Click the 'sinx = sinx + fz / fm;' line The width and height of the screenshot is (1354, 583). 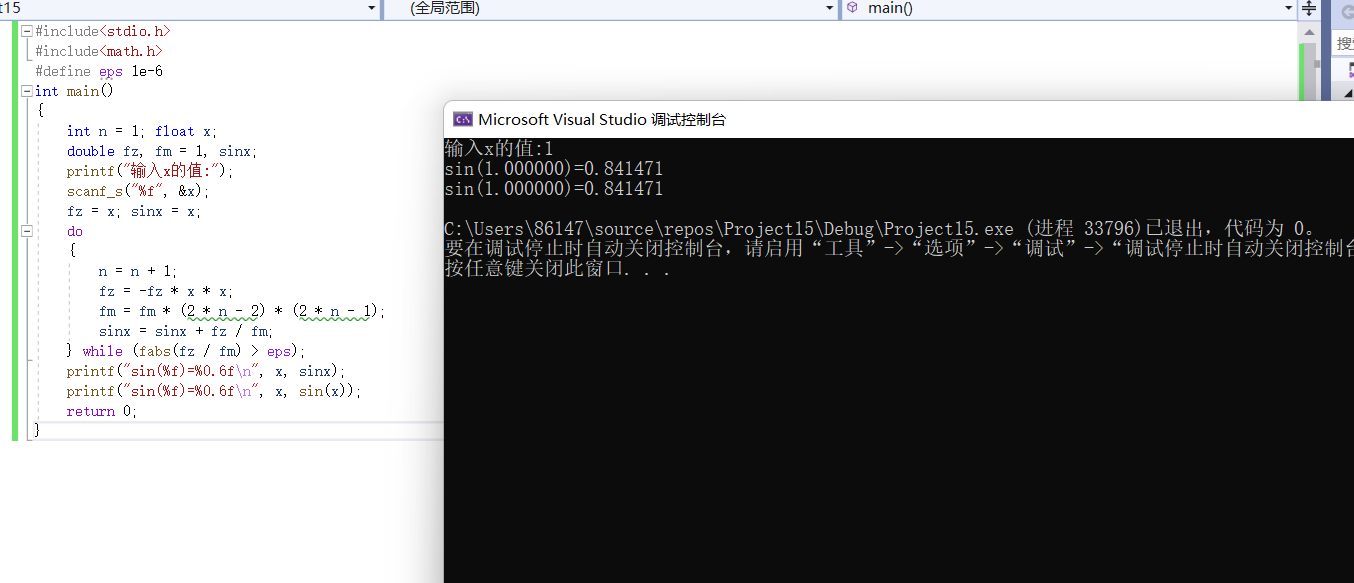186,331
